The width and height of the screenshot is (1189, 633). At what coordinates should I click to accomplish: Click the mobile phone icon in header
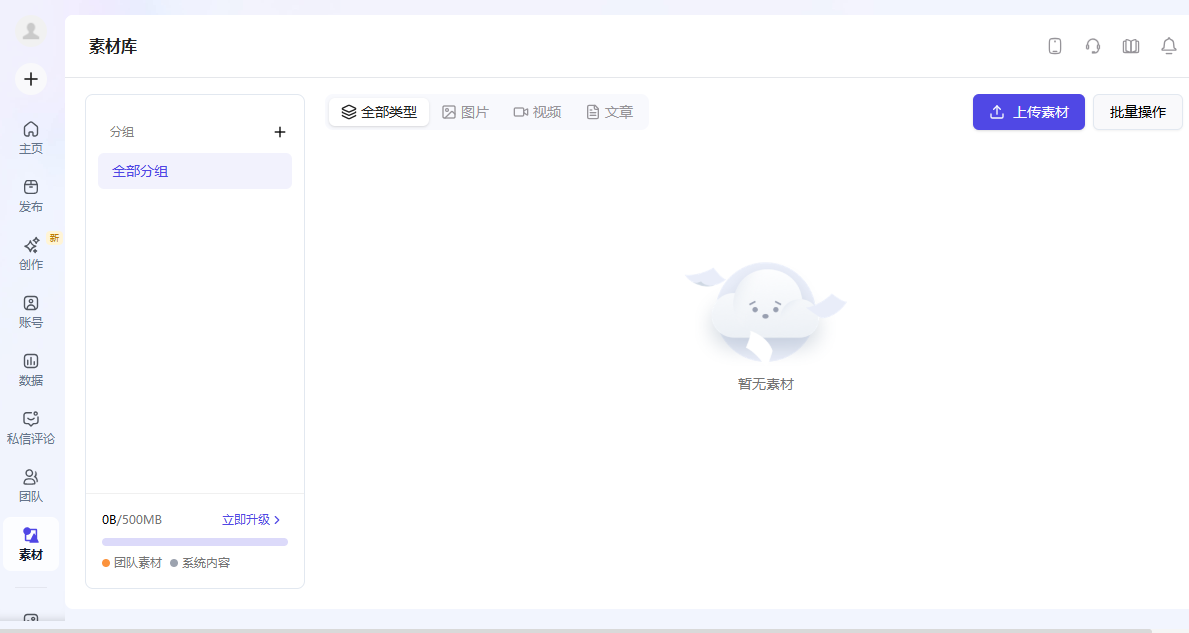pos(1055,46)
